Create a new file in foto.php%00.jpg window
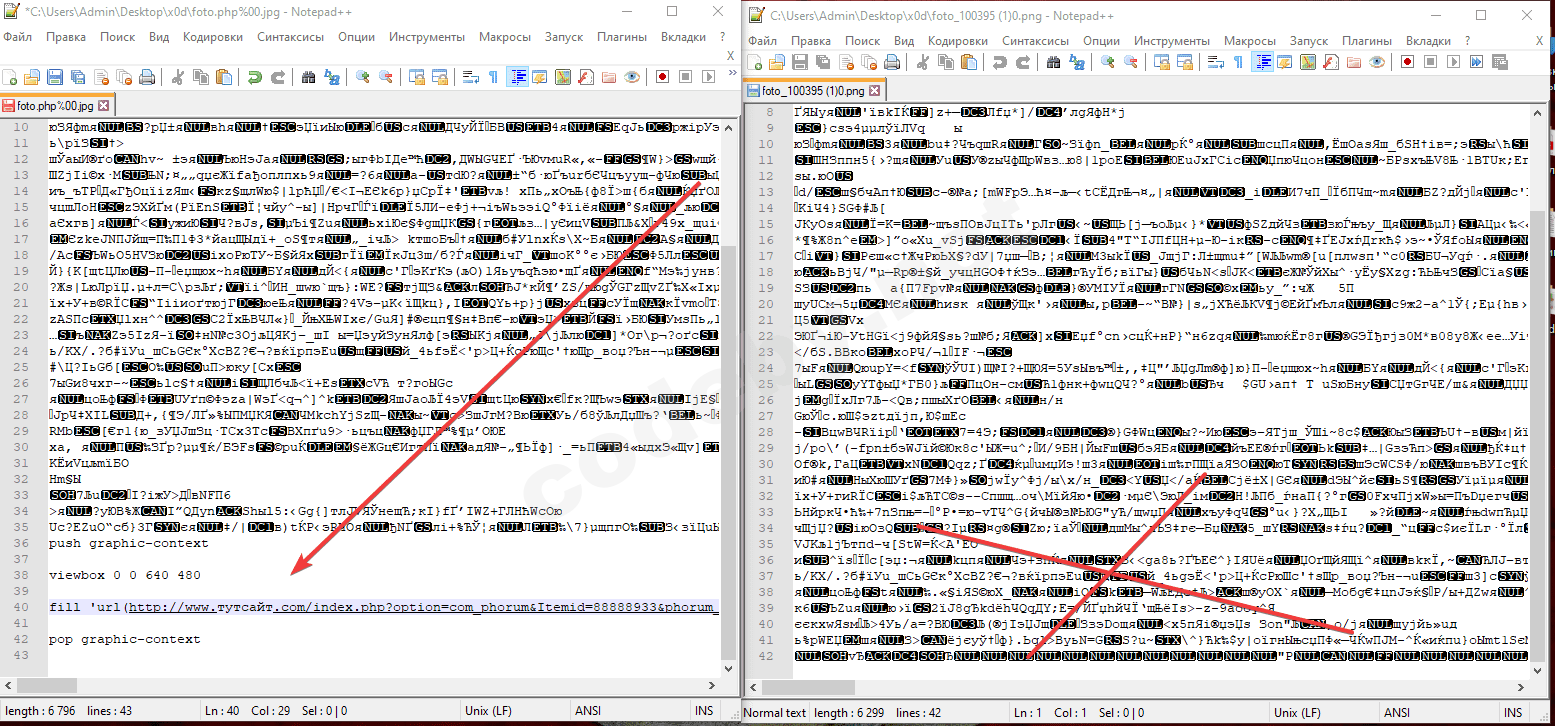 click(11, 77)
